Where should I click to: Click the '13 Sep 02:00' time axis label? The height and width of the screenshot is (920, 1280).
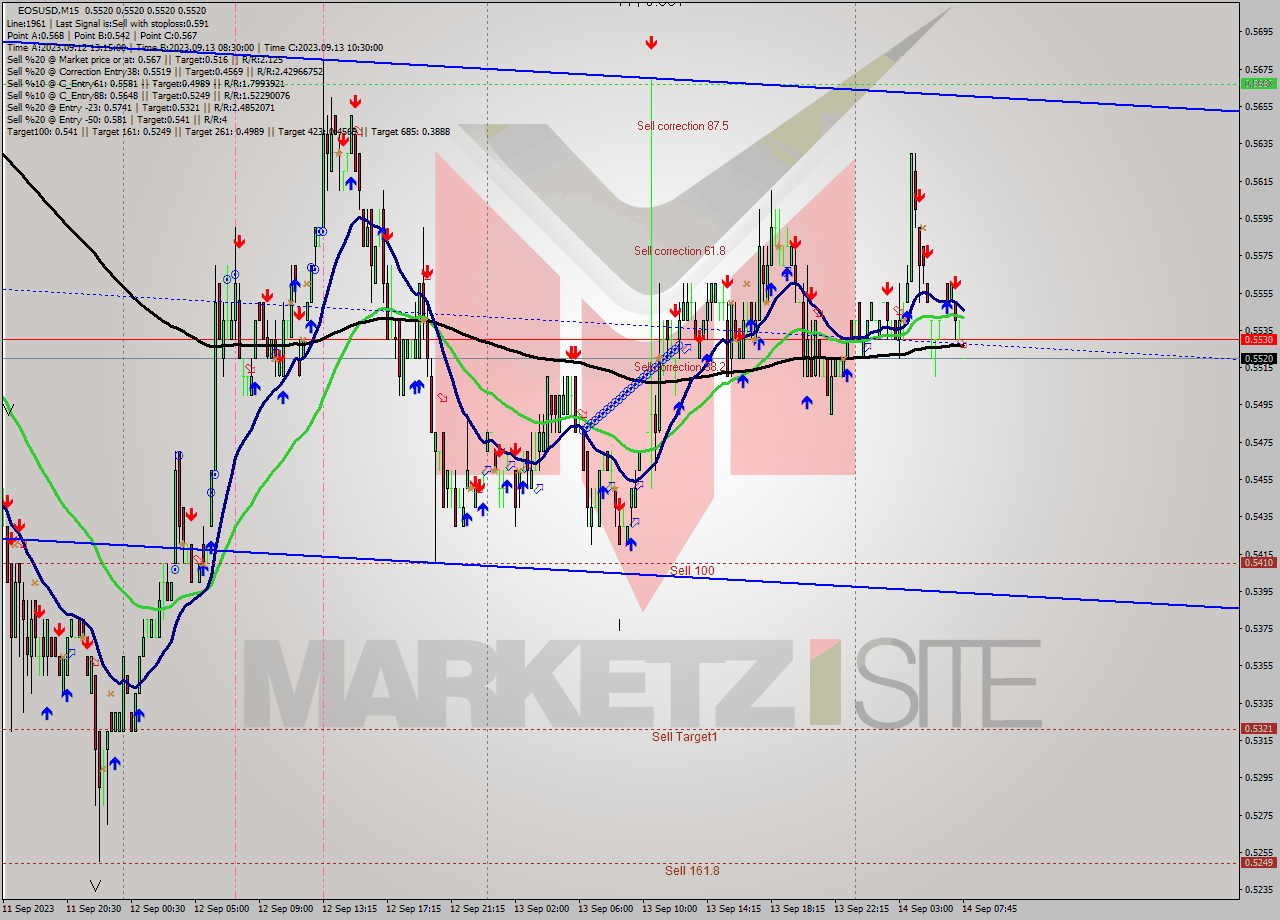point(542,909)
